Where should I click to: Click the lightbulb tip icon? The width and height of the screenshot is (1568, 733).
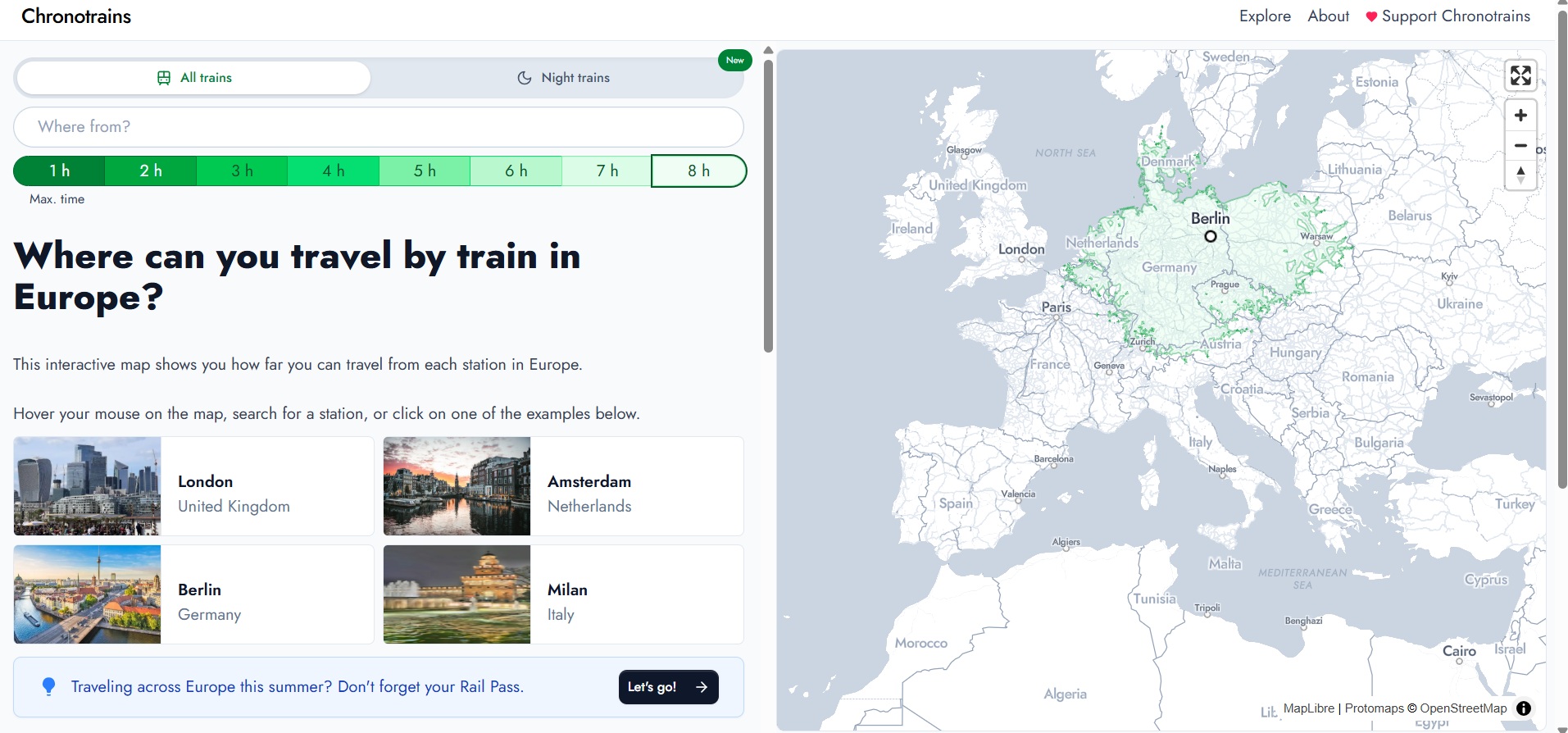tap(48, 687)
